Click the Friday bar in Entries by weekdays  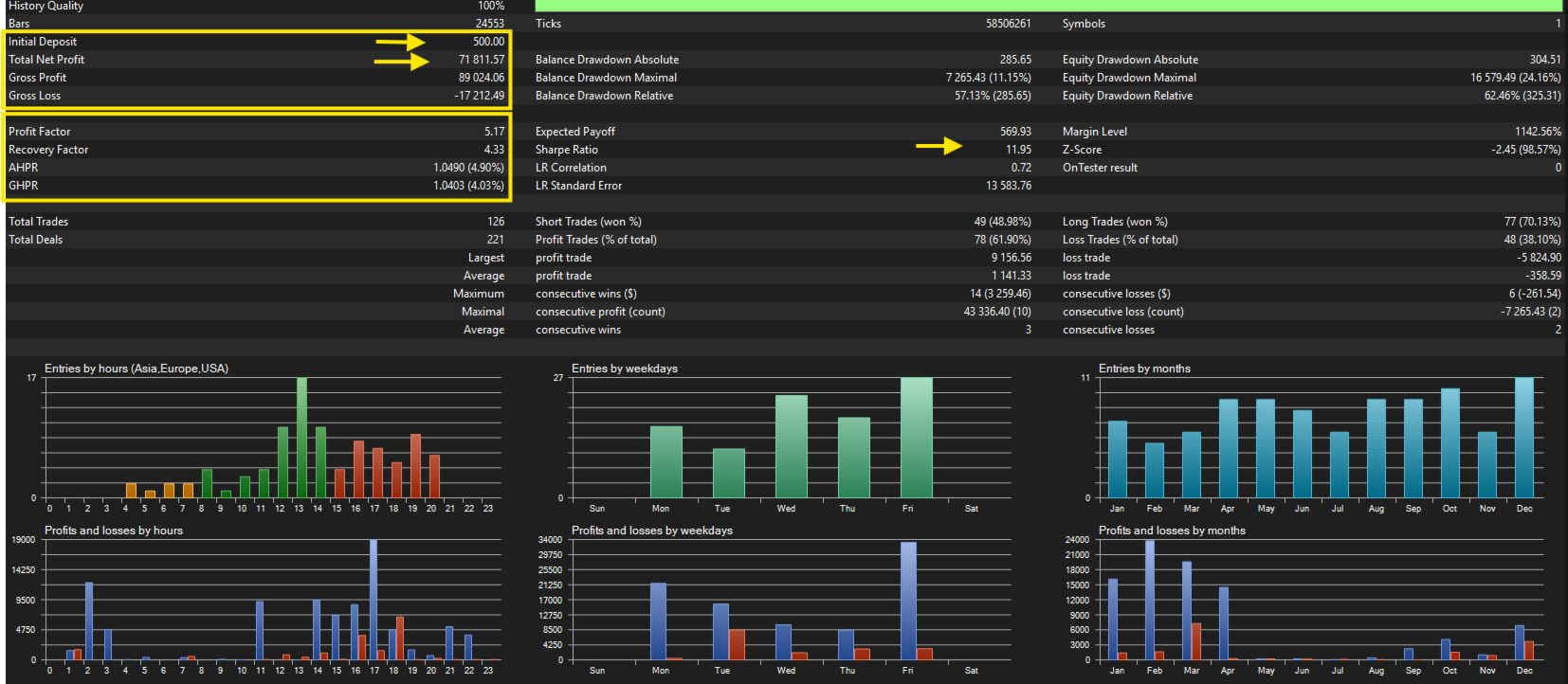tap(916, 437)
